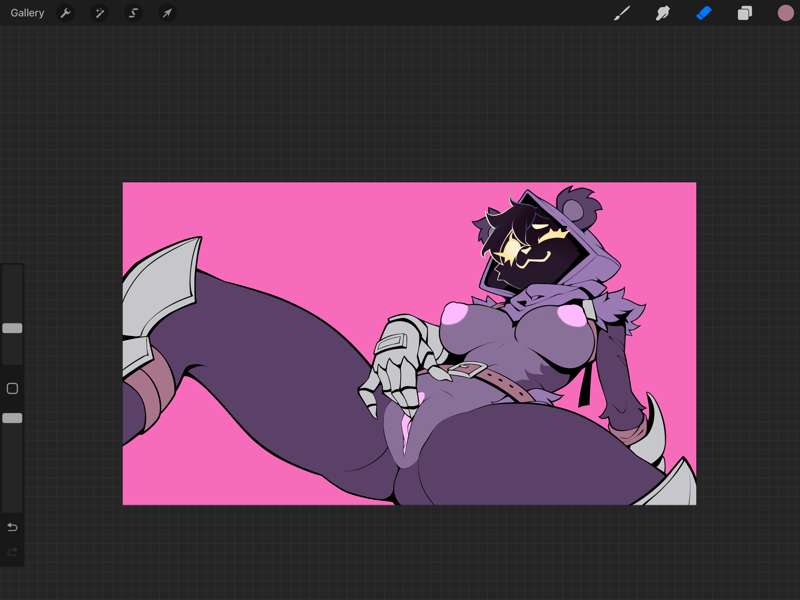Open the Actions wrench menu
Image resolution: width=800 pixels, height=600 pixels.
point(65,13)
